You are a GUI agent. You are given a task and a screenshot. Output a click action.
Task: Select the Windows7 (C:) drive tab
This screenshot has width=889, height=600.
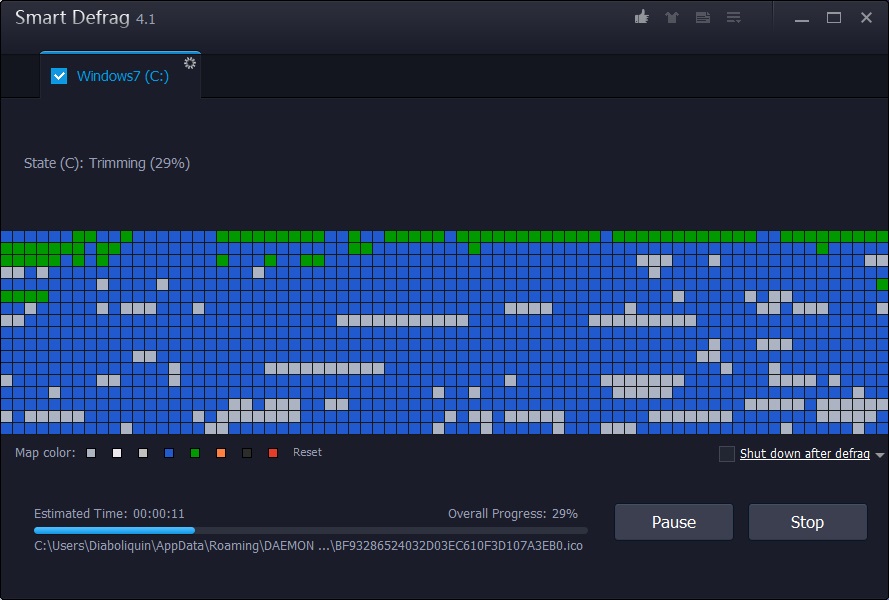(x=122, y=76)
